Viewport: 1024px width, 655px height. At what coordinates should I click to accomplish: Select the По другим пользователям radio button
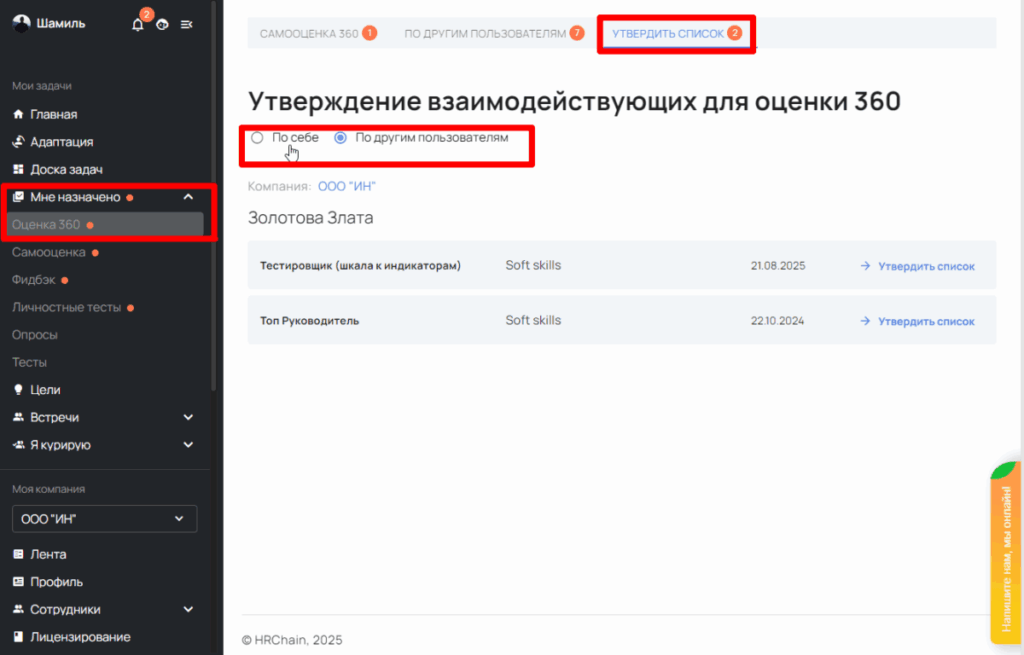tap(340, 138)
